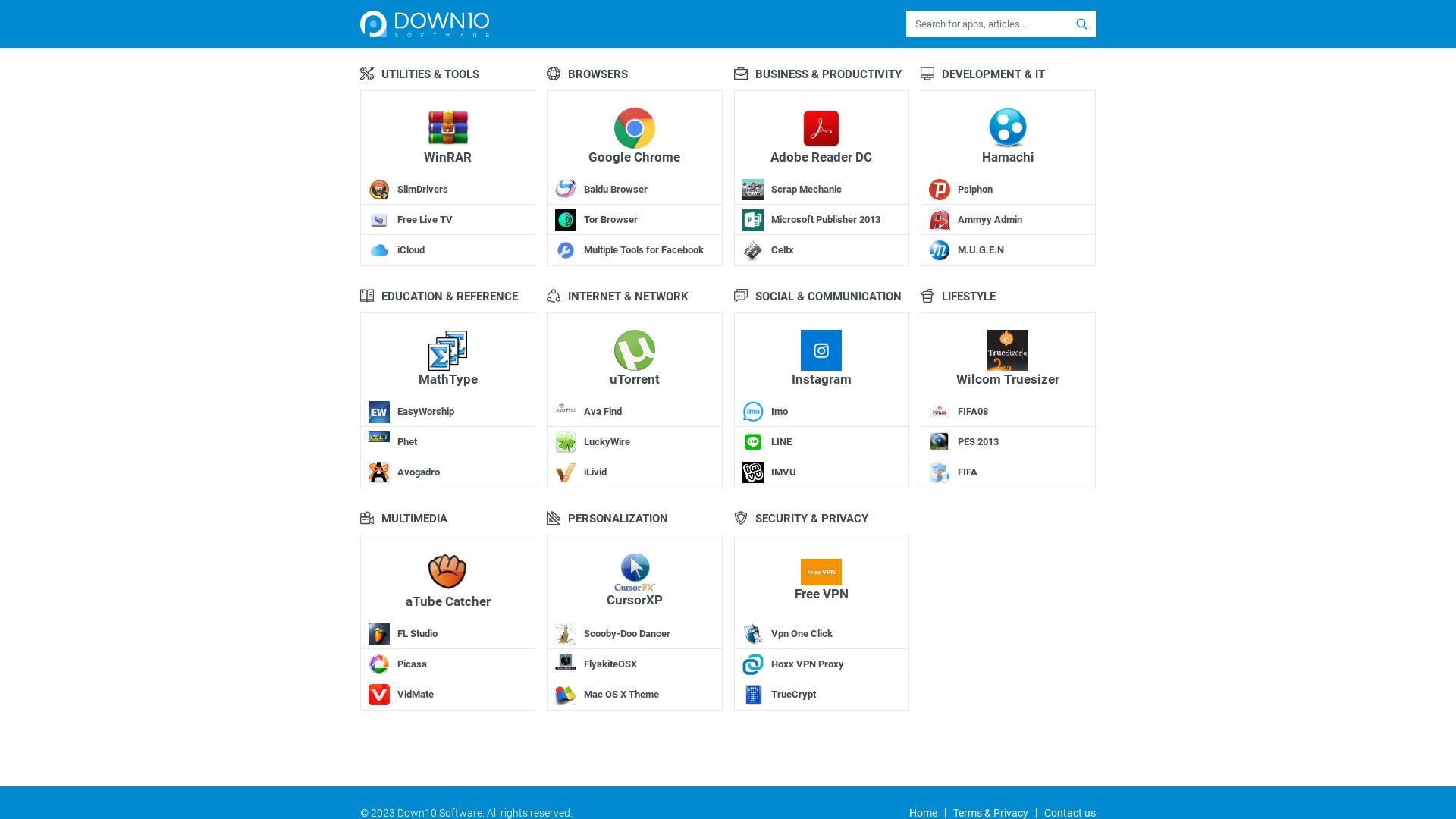The height and width of the screenshot is (819, 1456).
Task: Open the Mac OS X Theme link
Action: [621, 695]
